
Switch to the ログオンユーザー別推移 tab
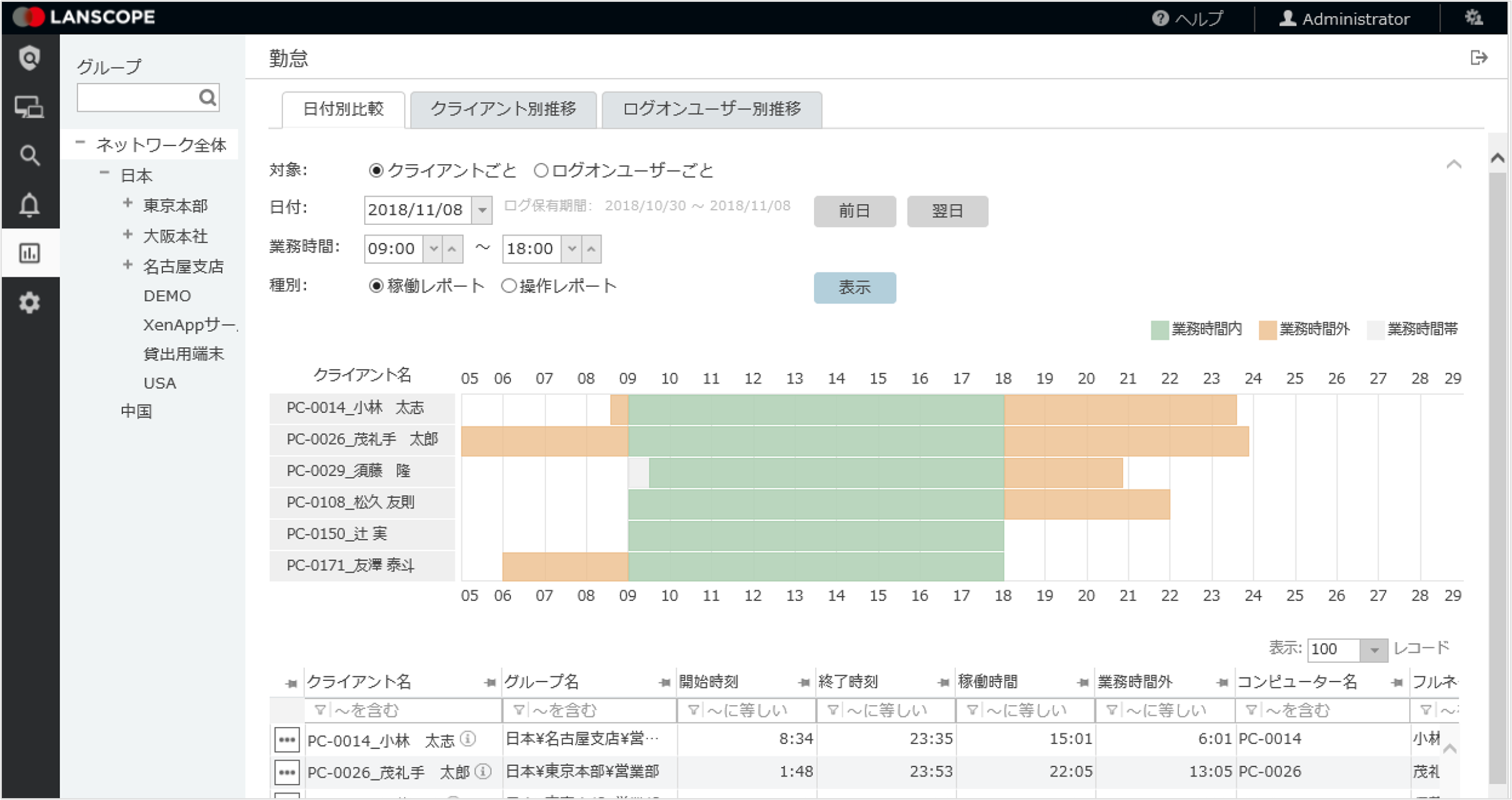point(711,110)
